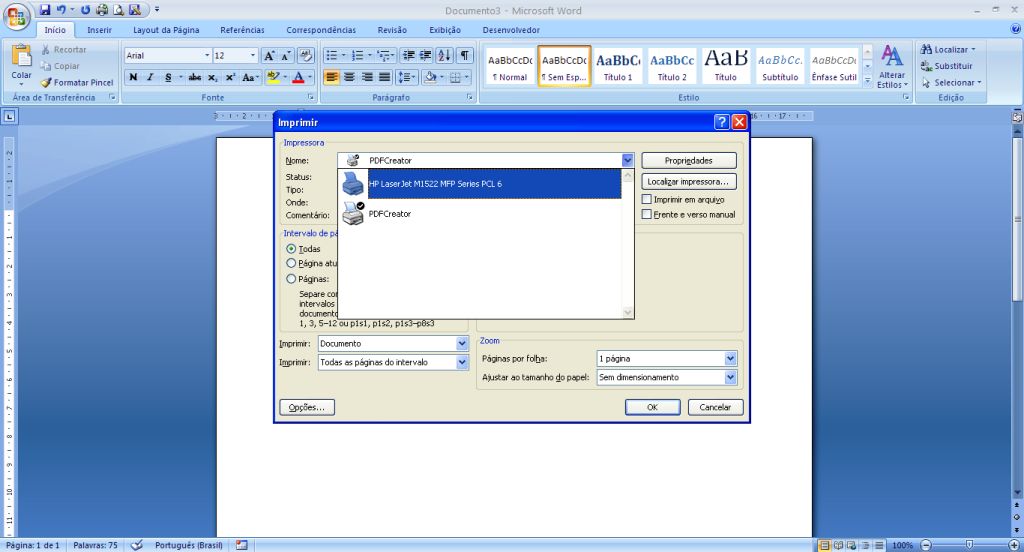Click the quick print icon in quick access toolbar
This screenshot has height=552, width=1024.
[102, 10]
